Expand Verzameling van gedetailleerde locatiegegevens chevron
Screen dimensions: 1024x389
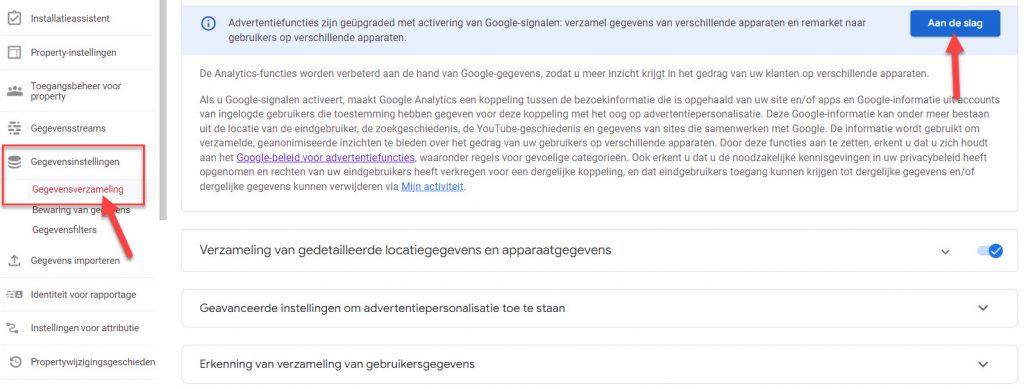tap(945, 252)
